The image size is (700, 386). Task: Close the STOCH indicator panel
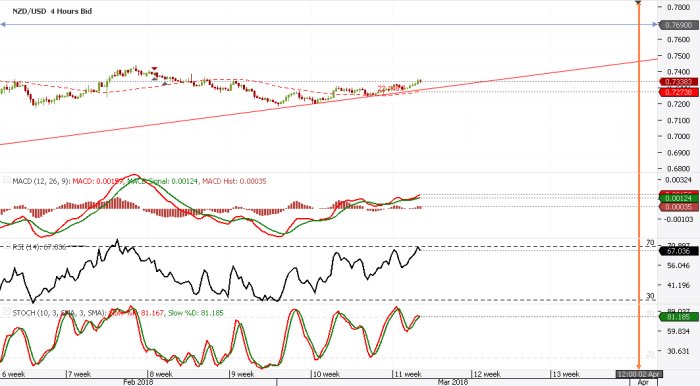click(x=7, y=311)
